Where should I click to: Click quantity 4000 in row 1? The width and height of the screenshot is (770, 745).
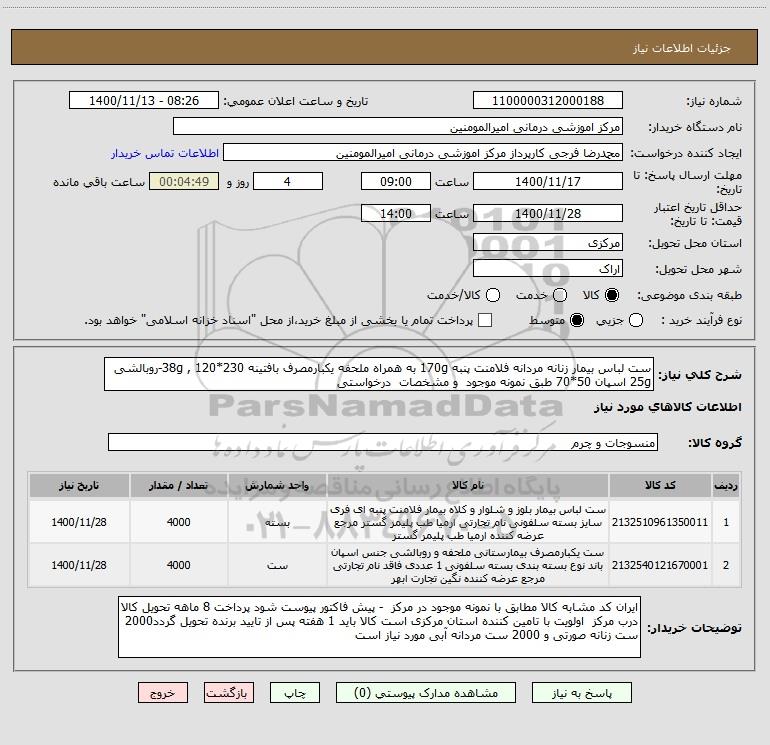pyautogui.click(x=178, y=522)
